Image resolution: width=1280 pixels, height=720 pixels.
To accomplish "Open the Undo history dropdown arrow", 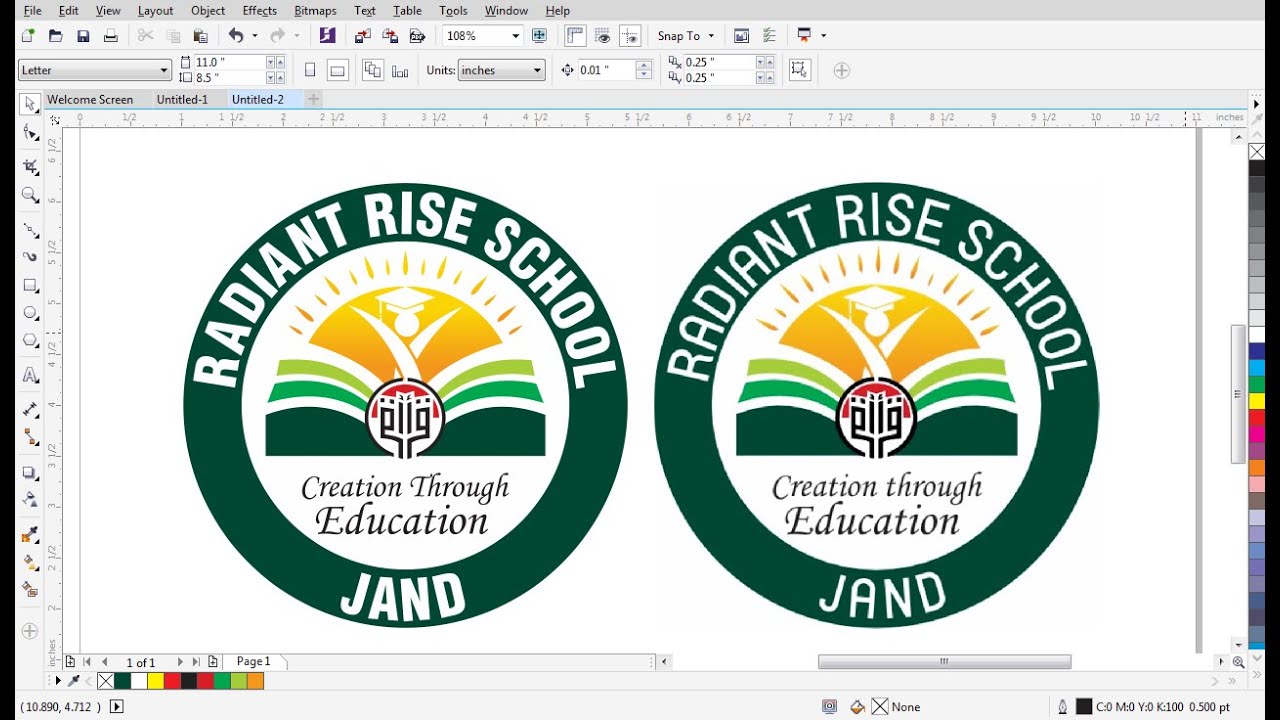I will pyautogui.click(x=254, y=36).
